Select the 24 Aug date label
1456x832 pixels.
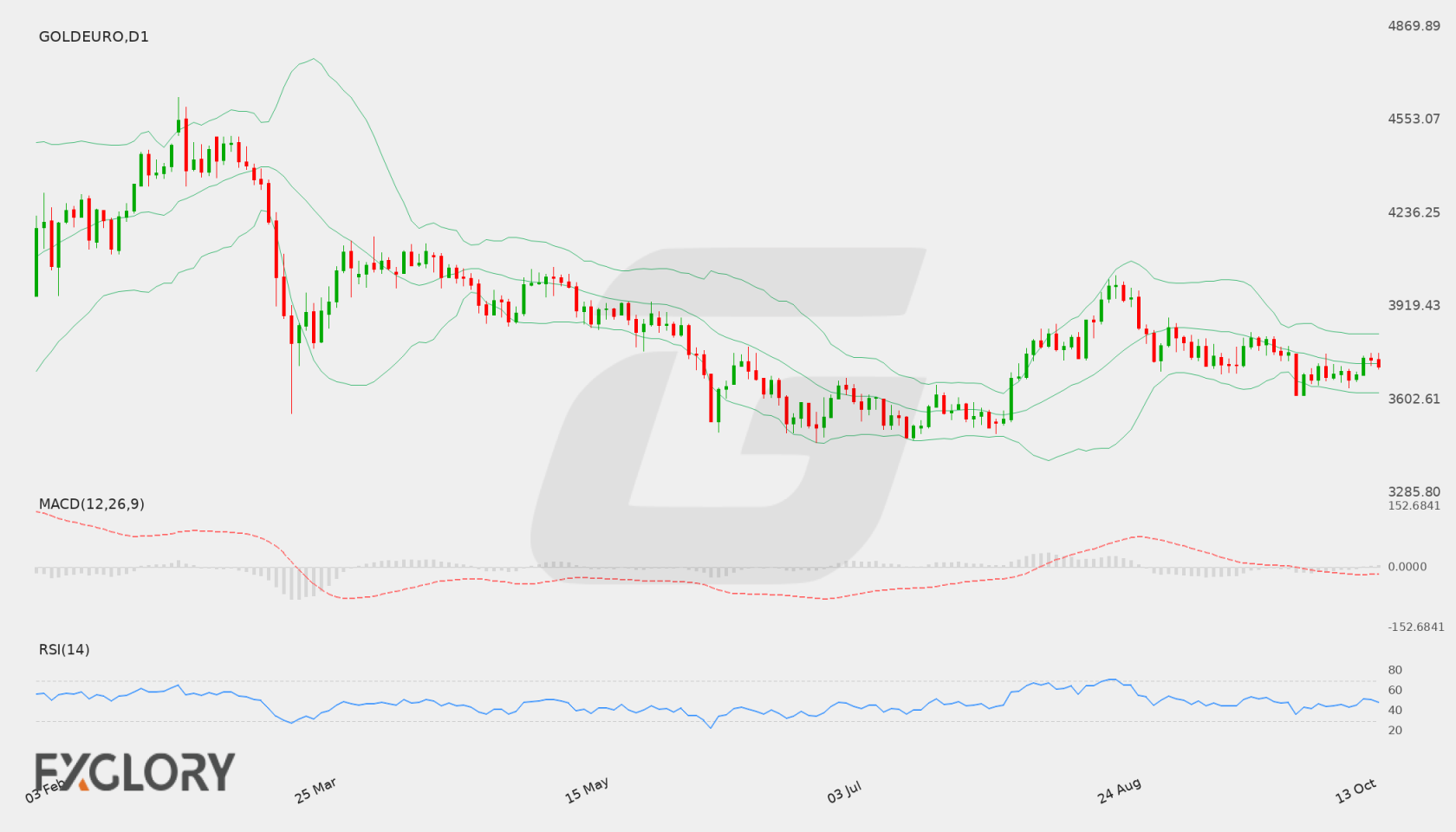pos(1119,791)
